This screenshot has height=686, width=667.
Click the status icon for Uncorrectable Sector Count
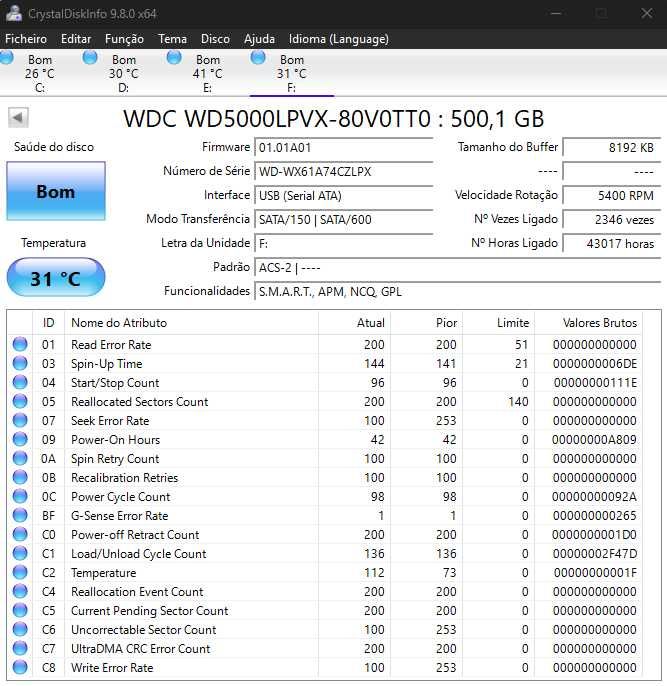(20, 630)
